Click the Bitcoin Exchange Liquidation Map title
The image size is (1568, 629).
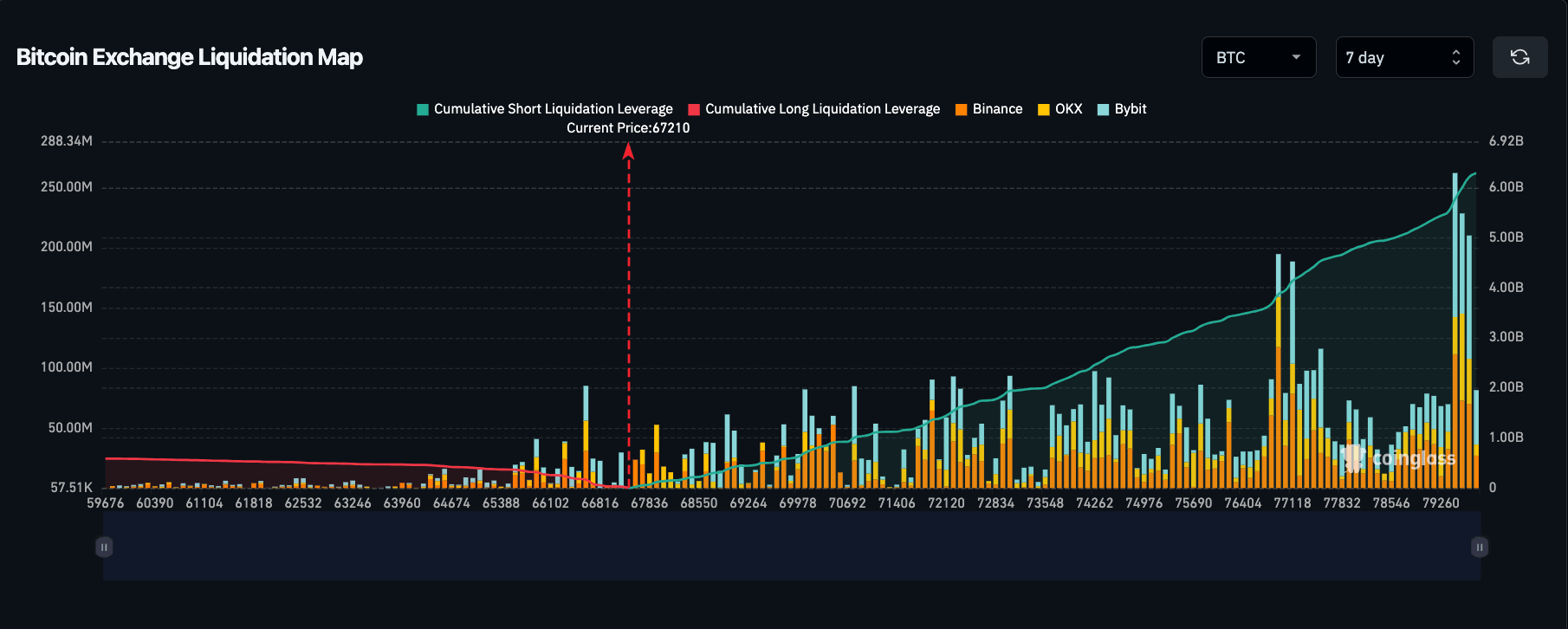190,57
